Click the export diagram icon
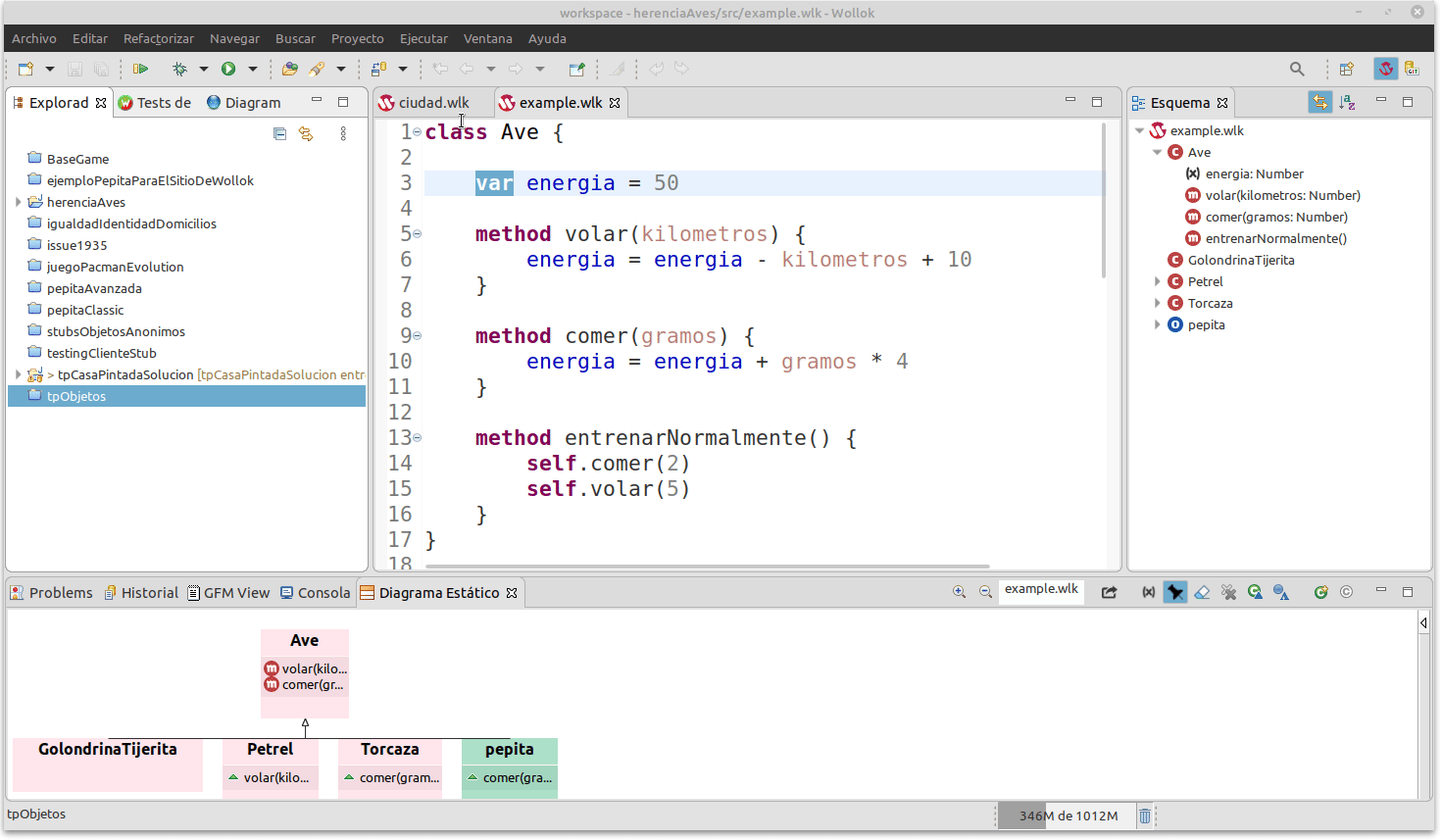The height and width of the screenshot is (840, 1442). click(1109, 592)
